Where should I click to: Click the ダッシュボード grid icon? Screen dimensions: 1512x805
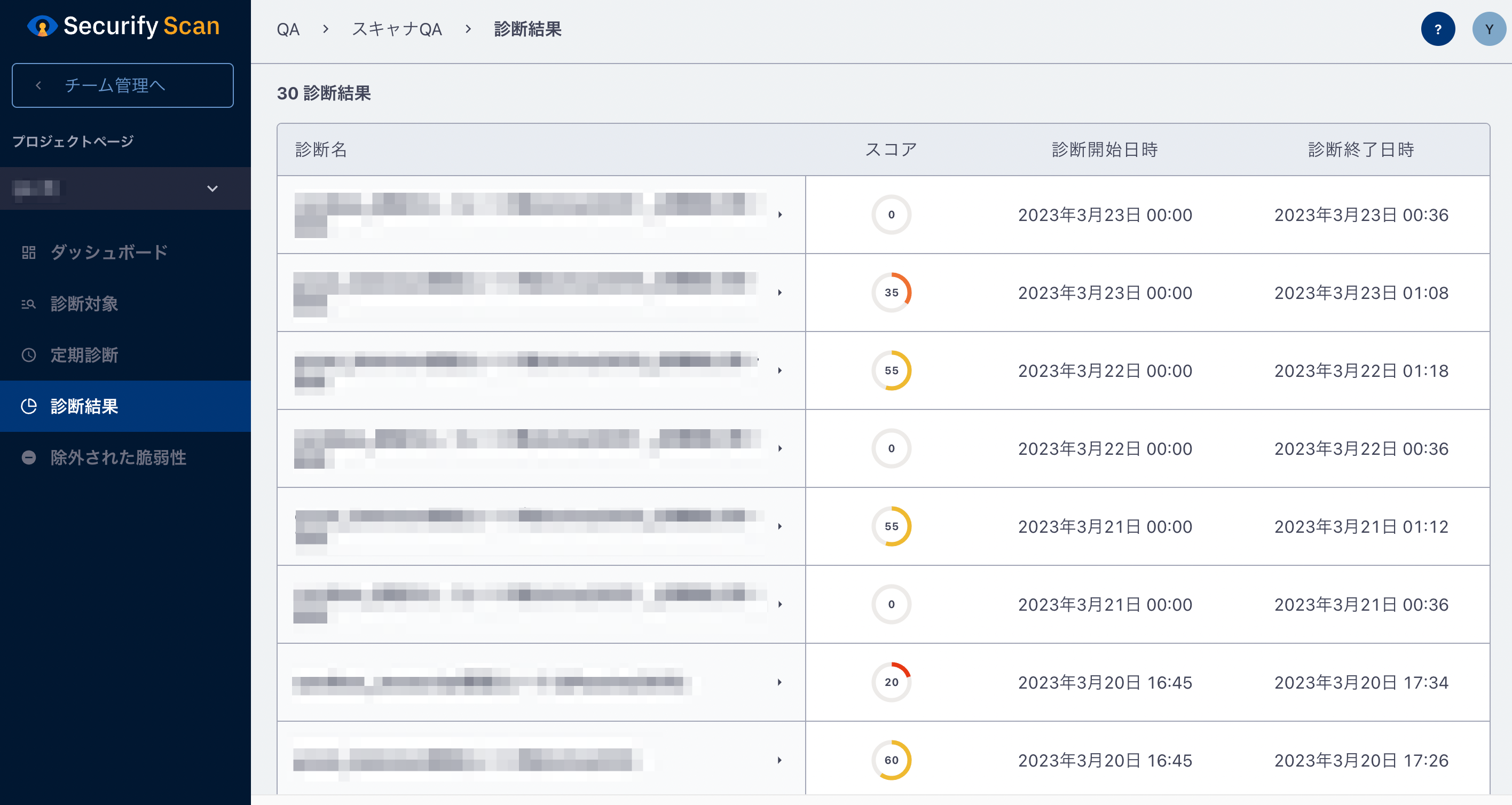tap(29, 253)
